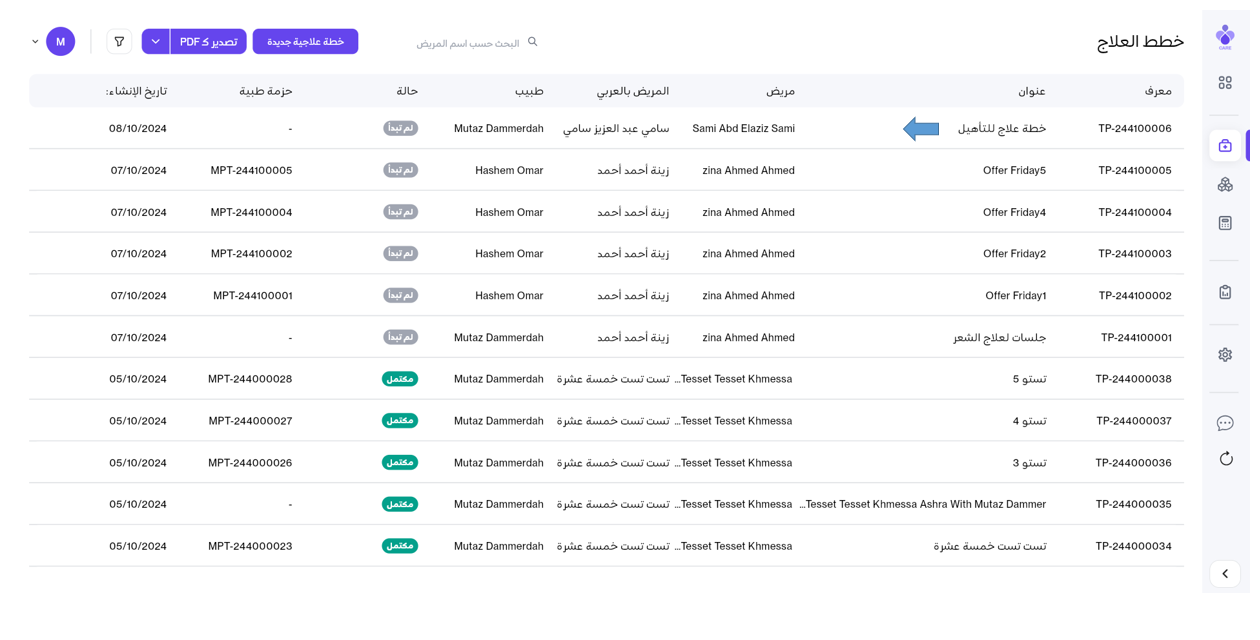
Task: Open treatment plan row TP-244100006
Action: coord(1134,128)
